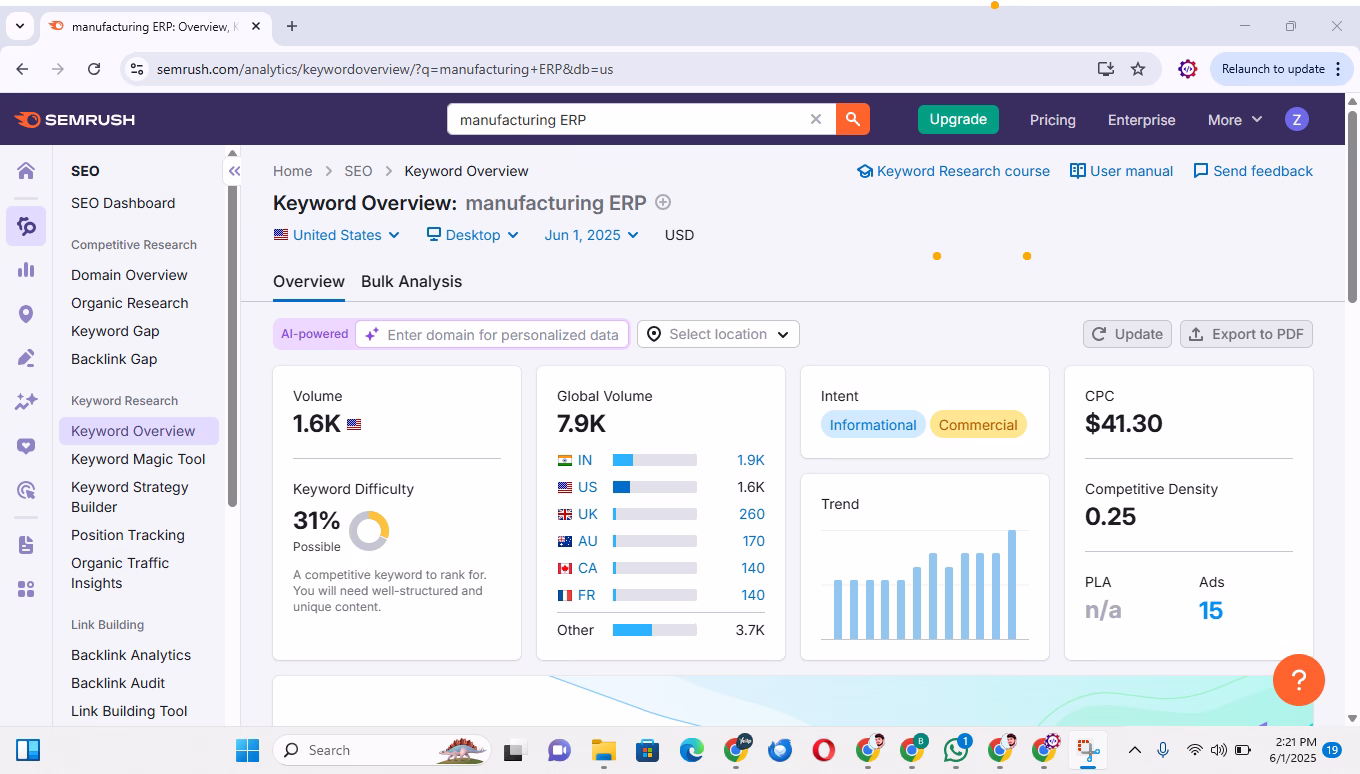Open Microsoft Edge from taskbar
The width and height of the screenshot is (1360, 774).
tap(692, 750)
